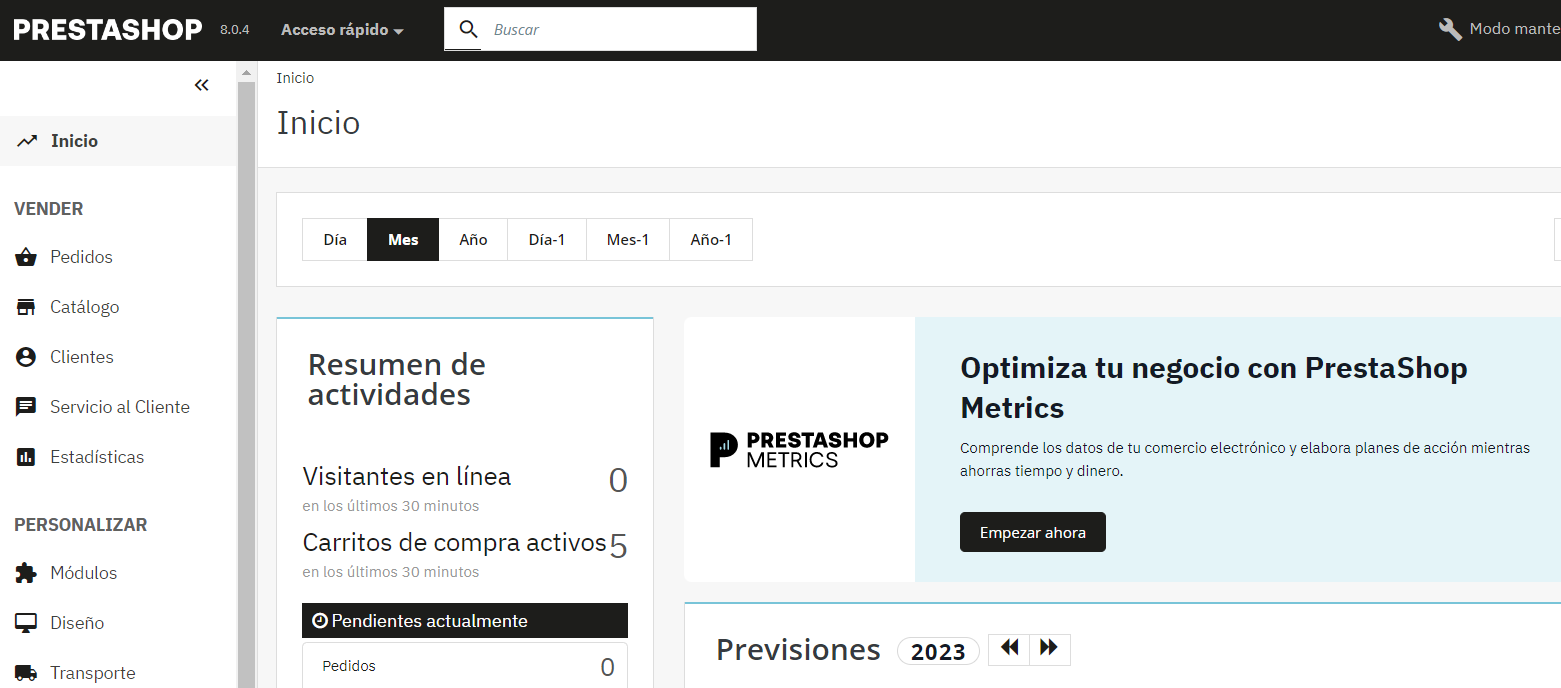Click the PERSONALIZAR section heading
Image resolution: width=1561 pixels, height=688 pixels.
81,525
